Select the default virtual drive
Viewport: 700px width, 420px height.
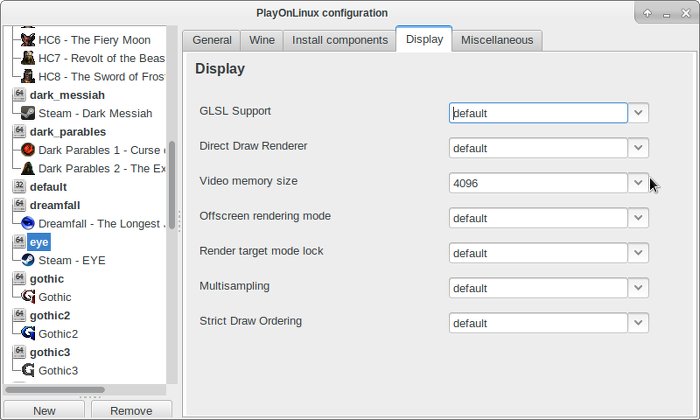click(48, 187)
